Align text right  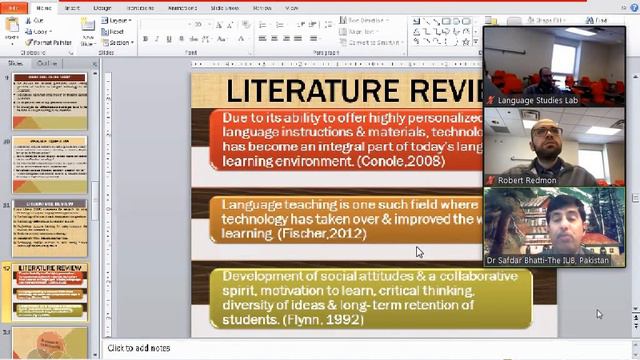[287, 39]
